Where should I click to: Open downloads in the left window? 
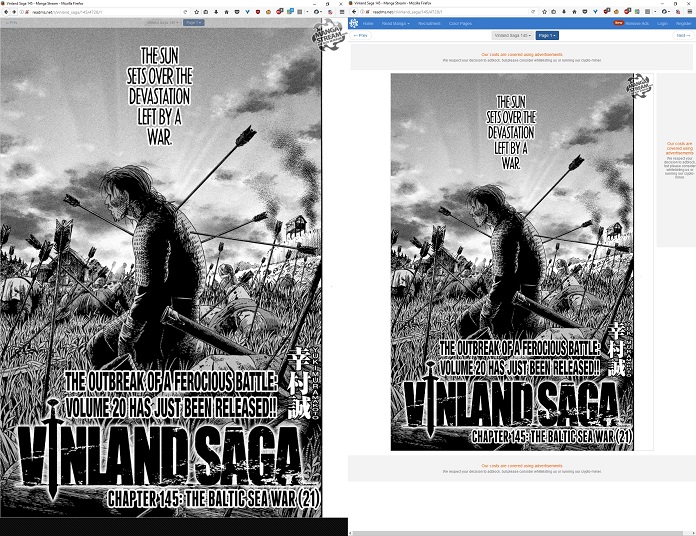(216, 12)
